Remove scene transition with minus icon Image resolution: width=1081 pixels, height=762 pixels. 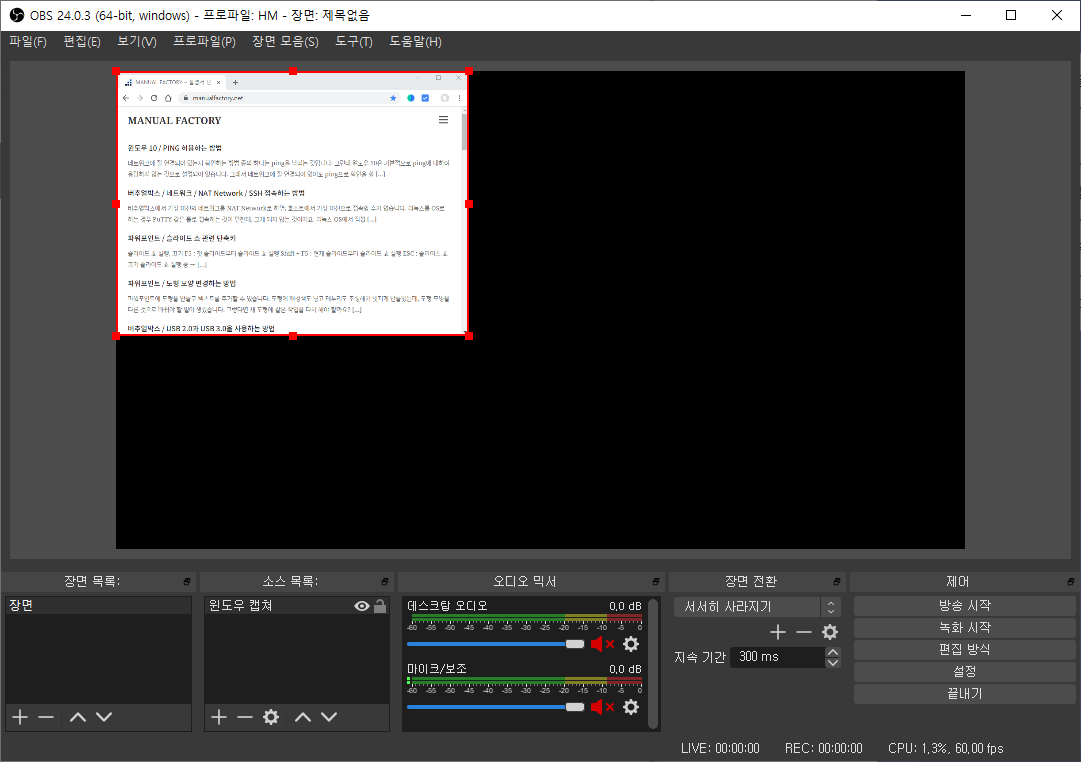[x=804, y=632]
